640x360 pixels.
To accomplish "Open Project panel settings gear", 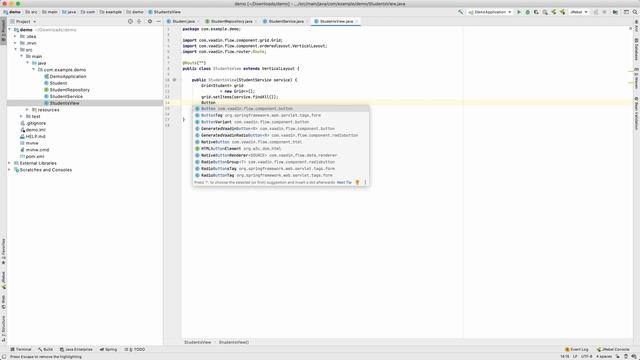I will pyautogui.click(x=150, y=21).
